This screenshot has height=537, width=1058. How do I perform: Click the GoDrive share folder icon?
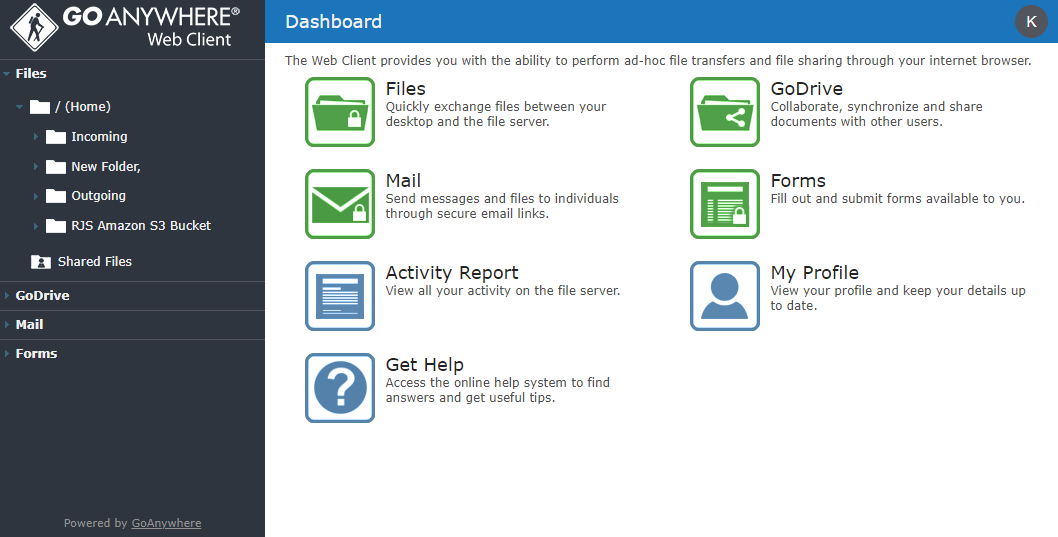point(724,112)
